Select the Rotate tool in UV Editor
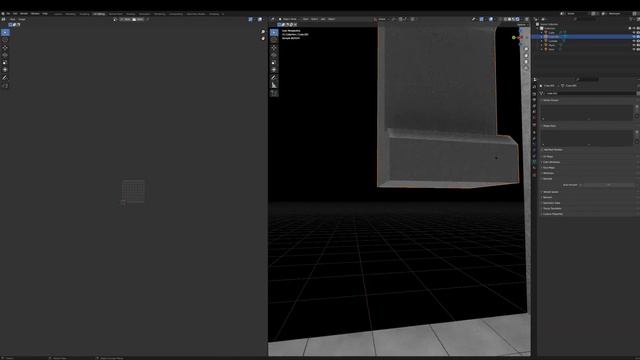The height and width of the screenshot is (360, 640). coord(5,55)
